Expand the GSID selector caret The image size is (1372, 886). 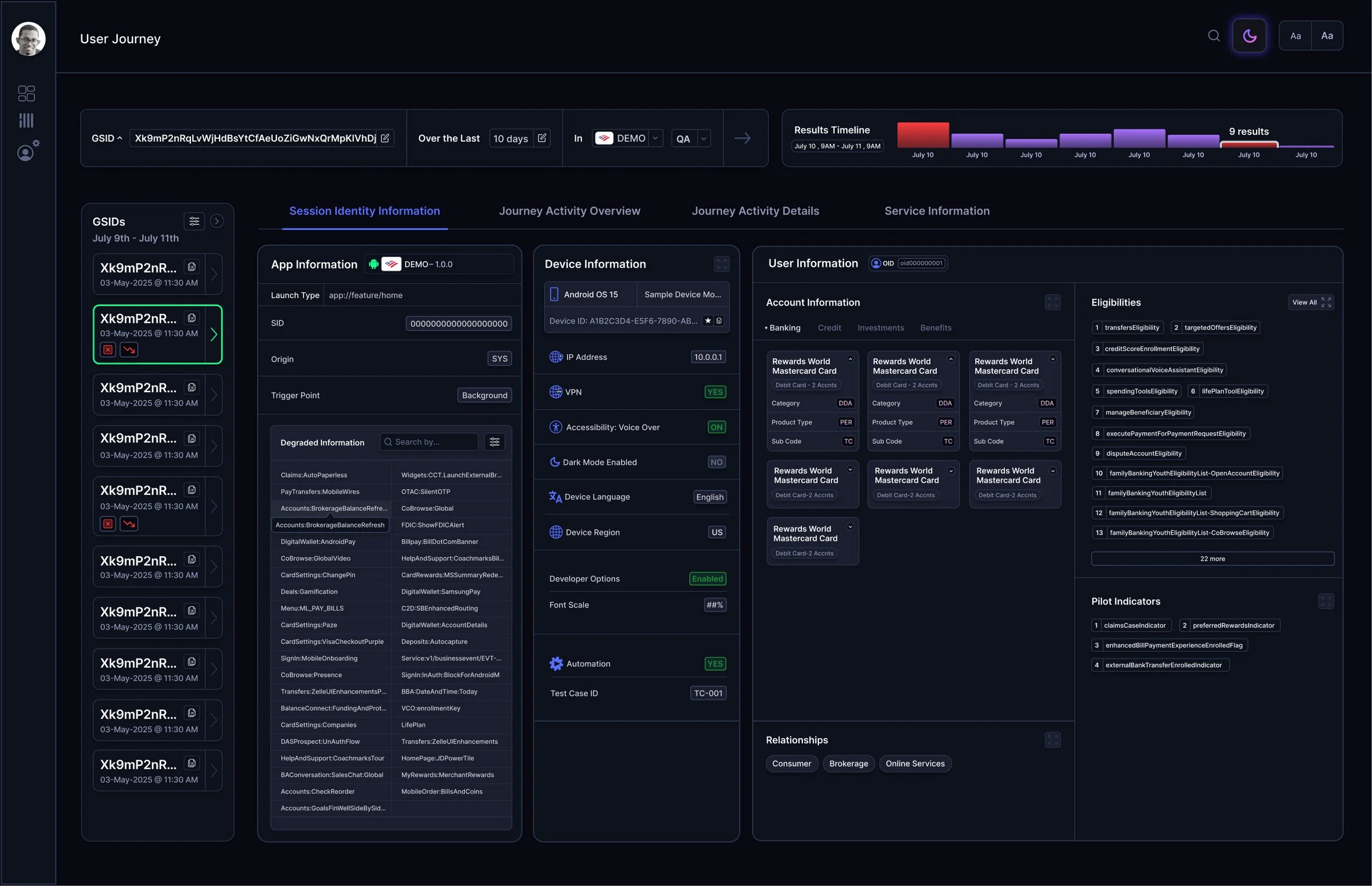point(120,138)
